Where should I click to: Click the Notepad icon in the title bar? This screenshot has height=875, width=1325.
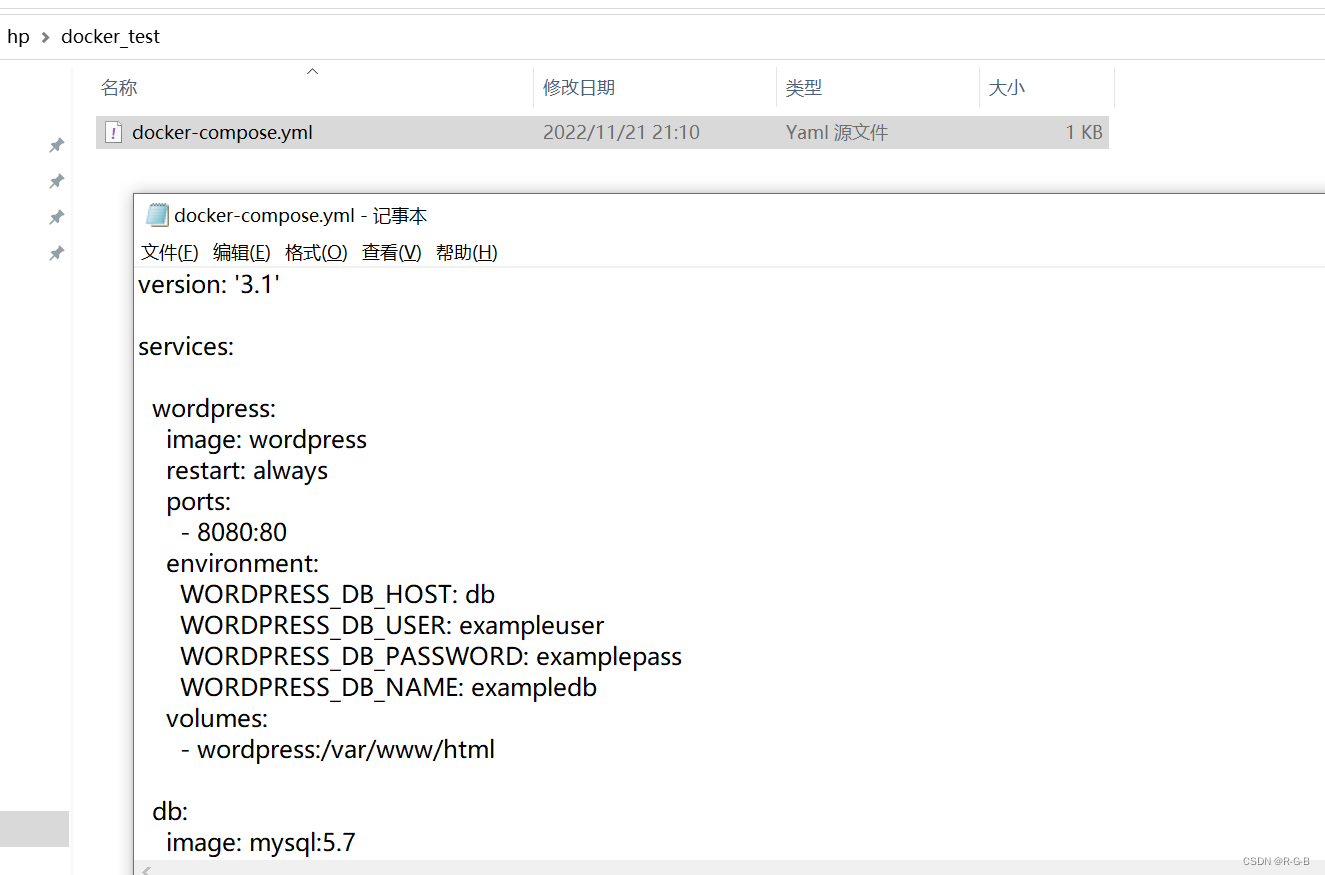coord(157,215)
